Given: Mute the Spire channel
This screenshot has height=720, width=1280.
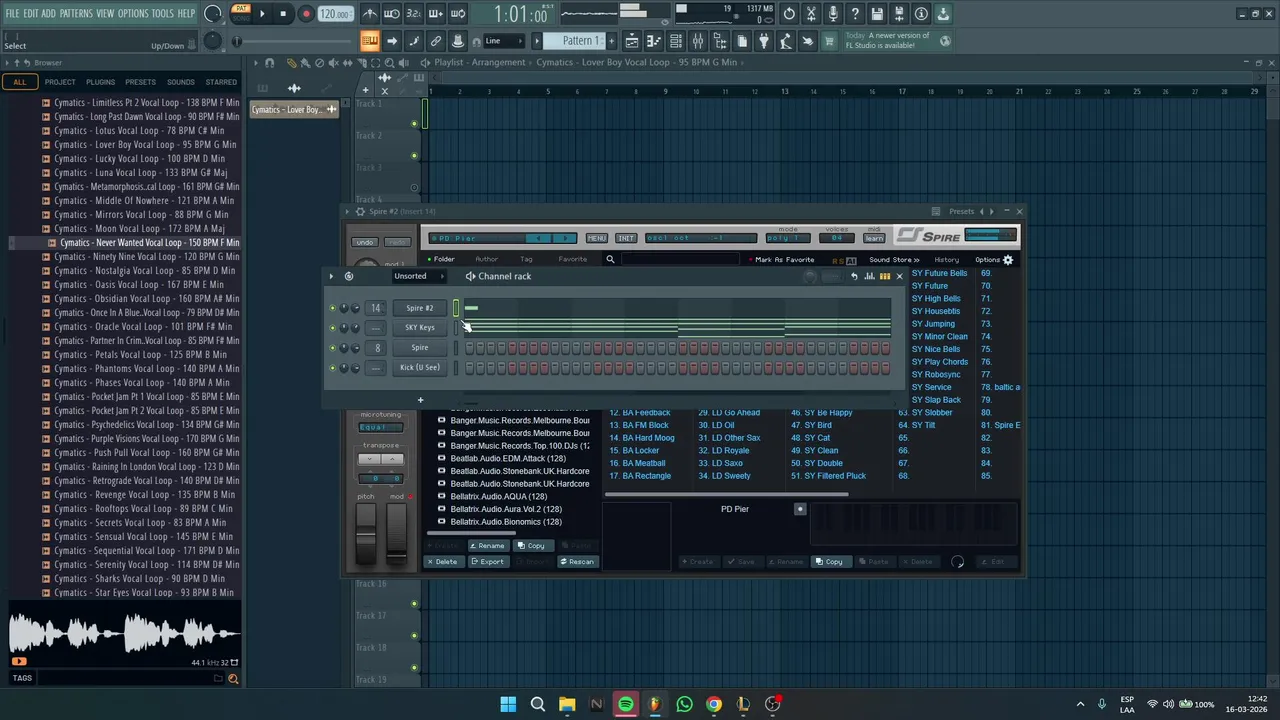Looking at the screenshot, I should tap(333, 348).
